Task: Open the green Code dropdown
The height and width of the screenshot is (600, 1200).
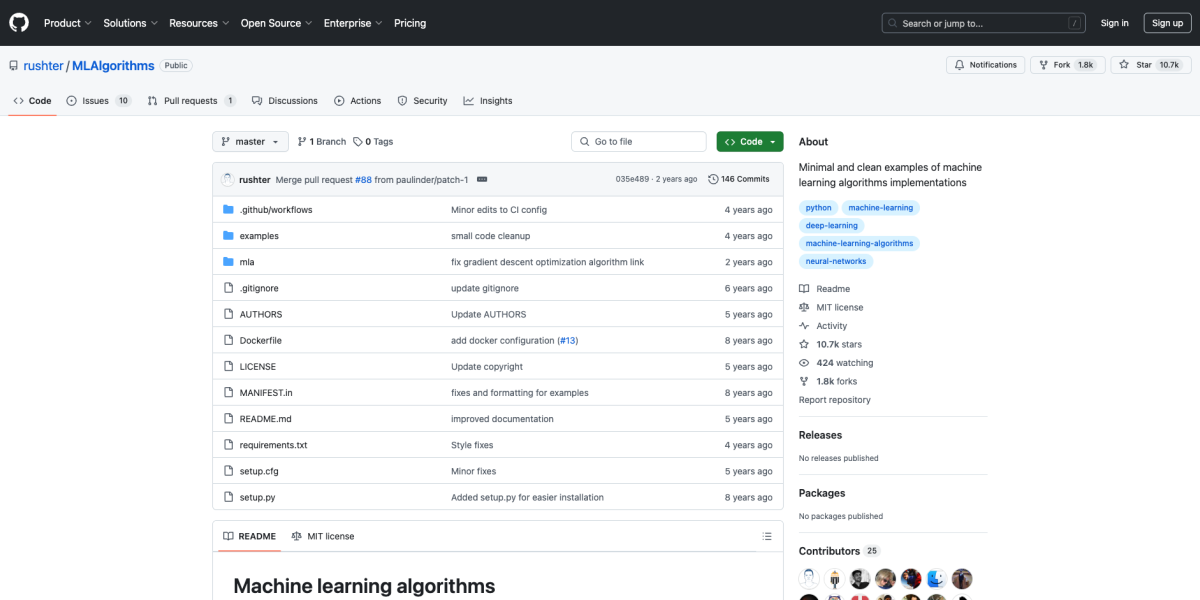Action: 749,141
